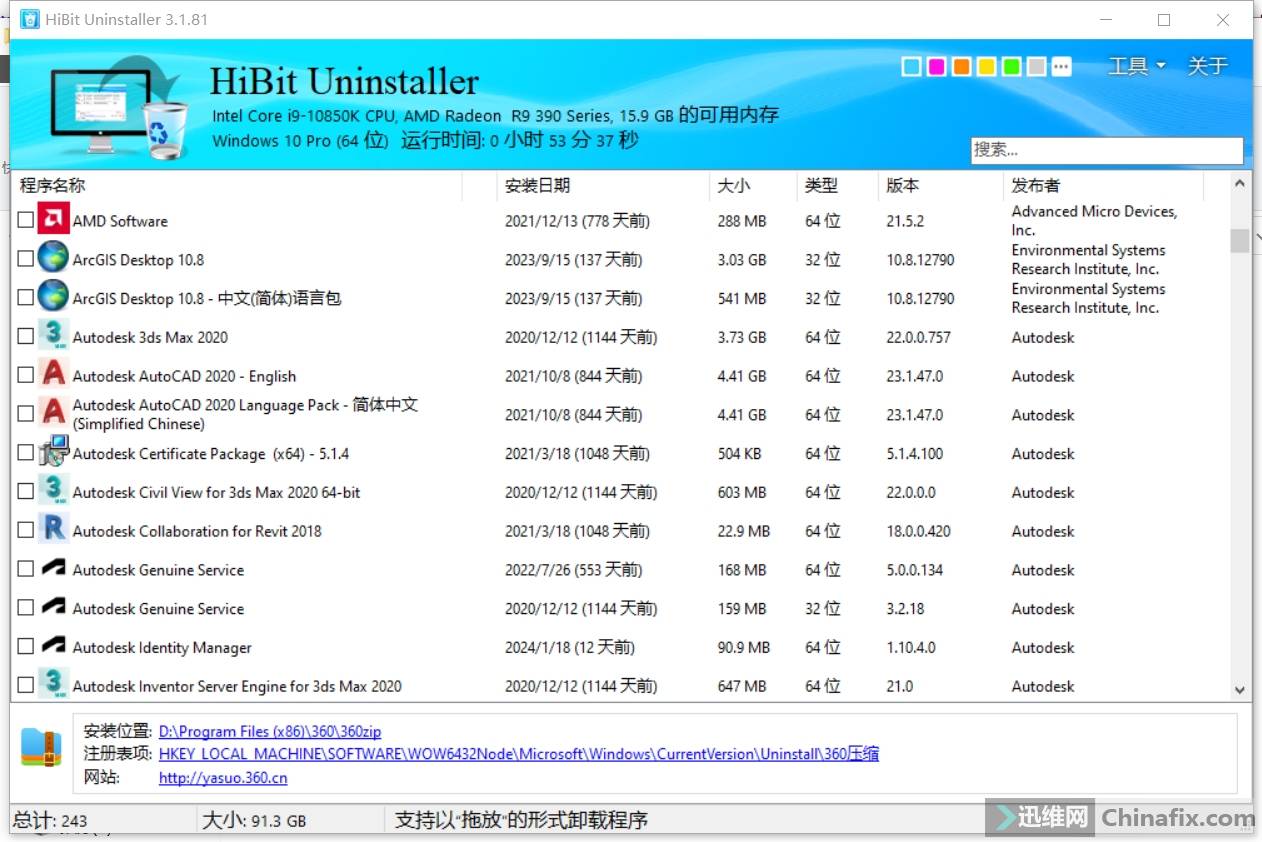
Task: Click the 2021/12/13 (778 天前) date cell
Action: [x=577, y=221]
